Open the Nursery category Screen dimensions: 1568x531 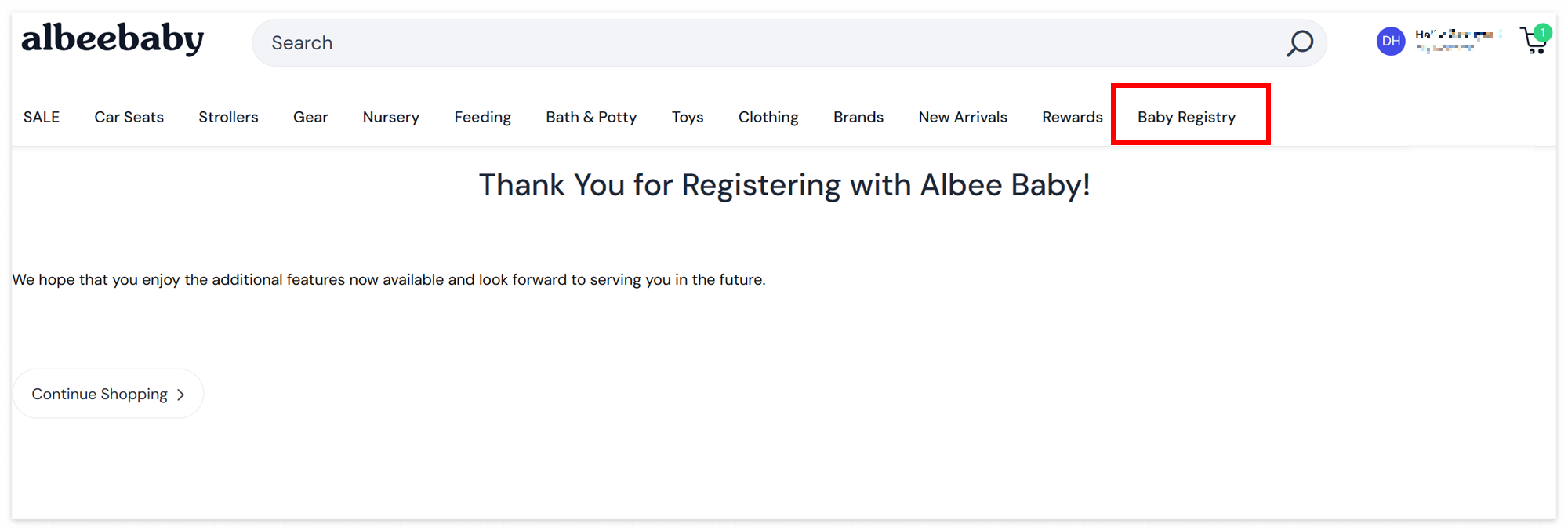391,117
